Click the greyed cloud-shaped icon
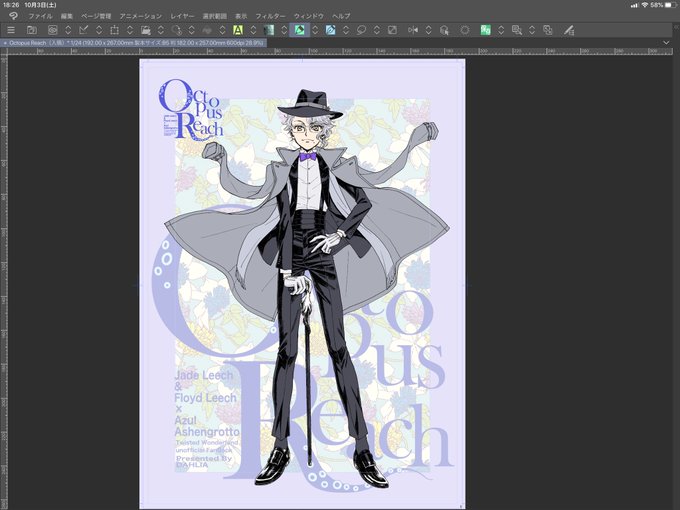Image resolution: width=680 pixels, height=510 pixels. pos(207,30)
